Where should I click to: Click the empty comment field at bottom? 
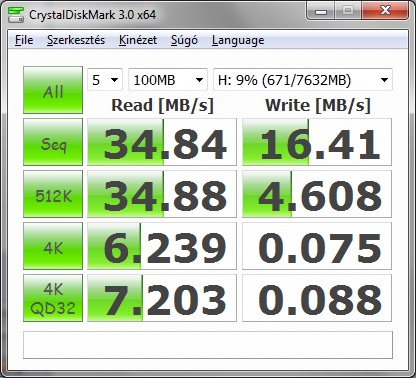click(x=208, y=345)
